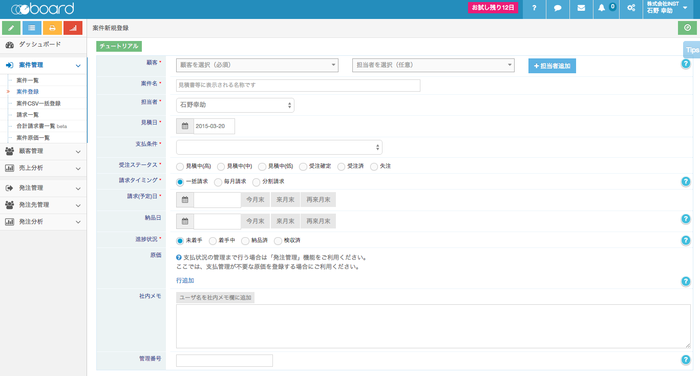Image resolution: width=700 pixels, height=376 pixels.
Task: Select 着手中 radio button
Action: (x=213, y=241)
